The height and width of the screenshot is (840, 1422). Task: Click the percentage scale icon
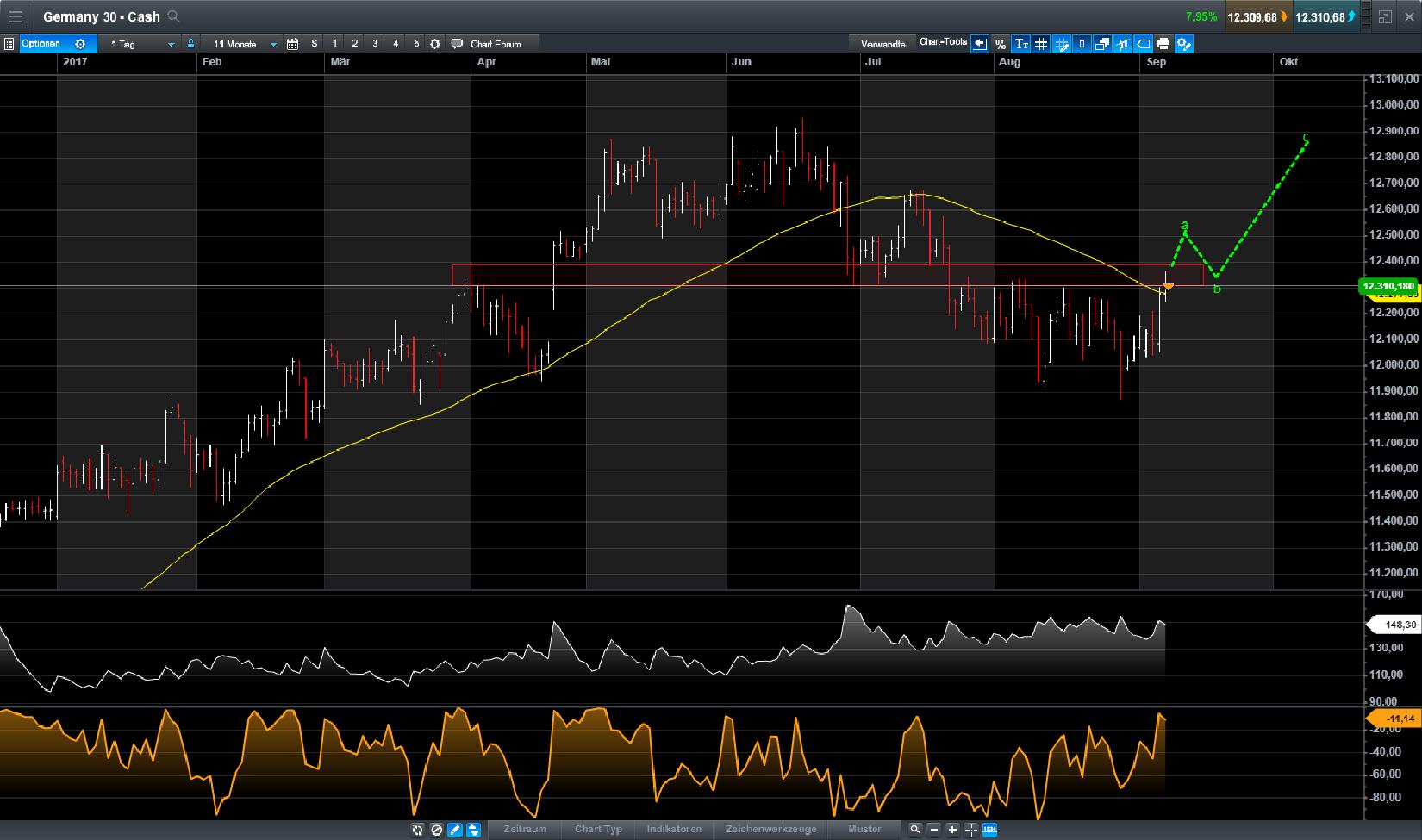click(1001, 44)
